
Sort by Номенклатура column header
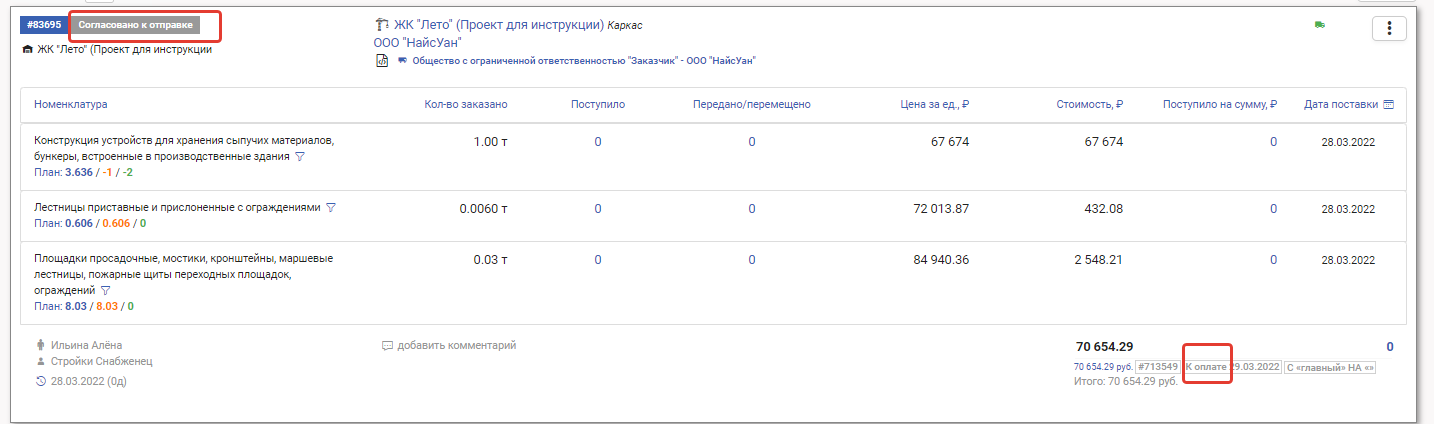71,104
